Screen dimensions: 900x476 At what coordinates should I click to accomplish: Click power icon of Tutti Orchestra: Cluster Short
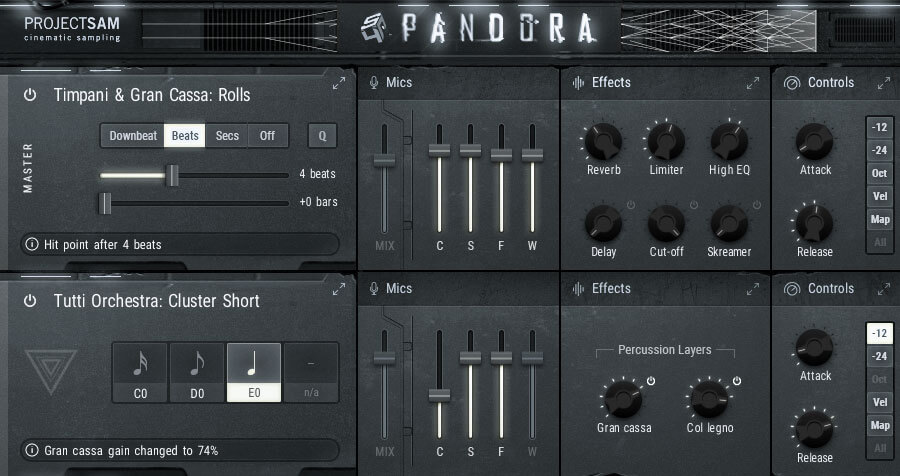[x=30, y=301]
